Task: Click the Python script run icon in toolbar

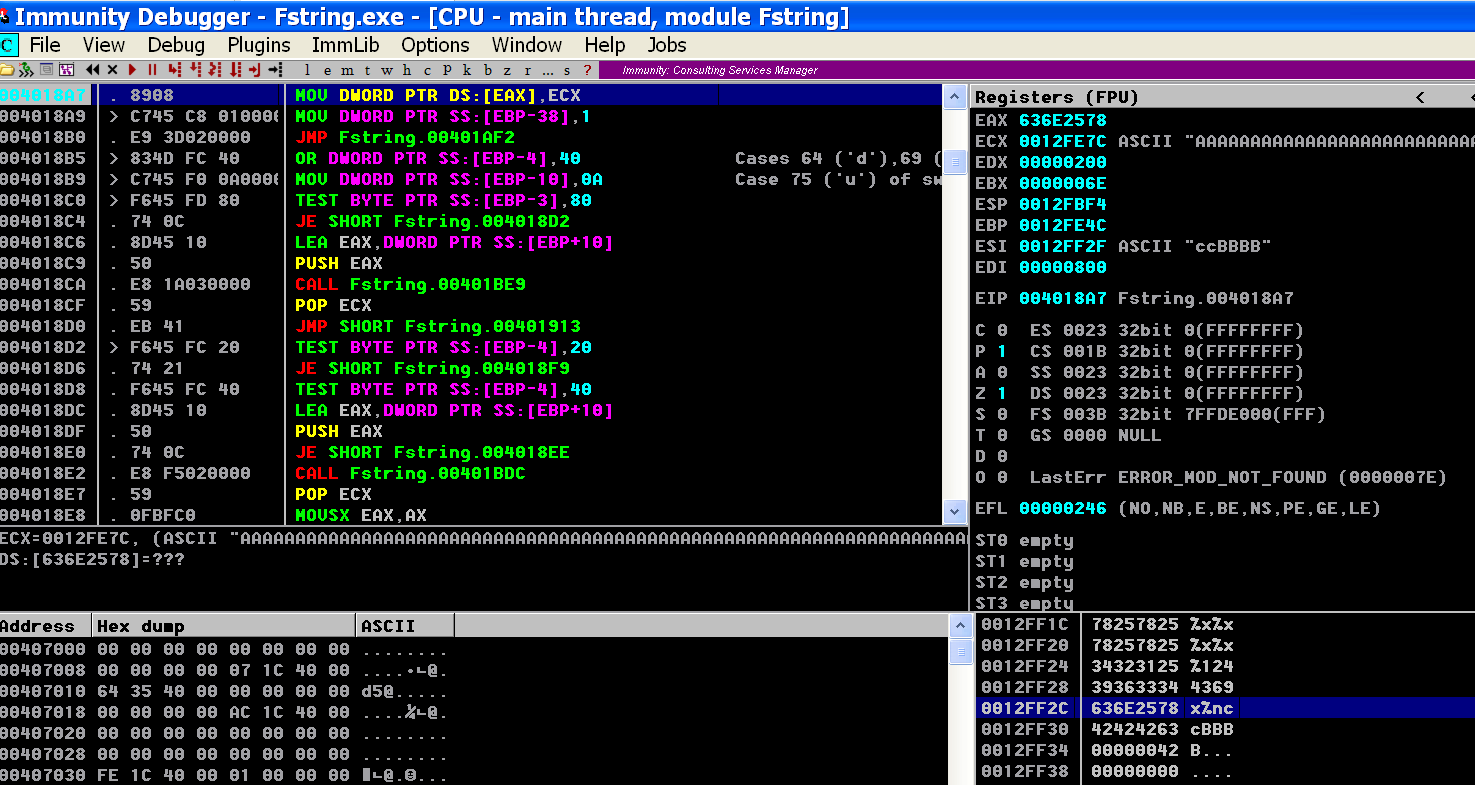Action: coord(26,70)
